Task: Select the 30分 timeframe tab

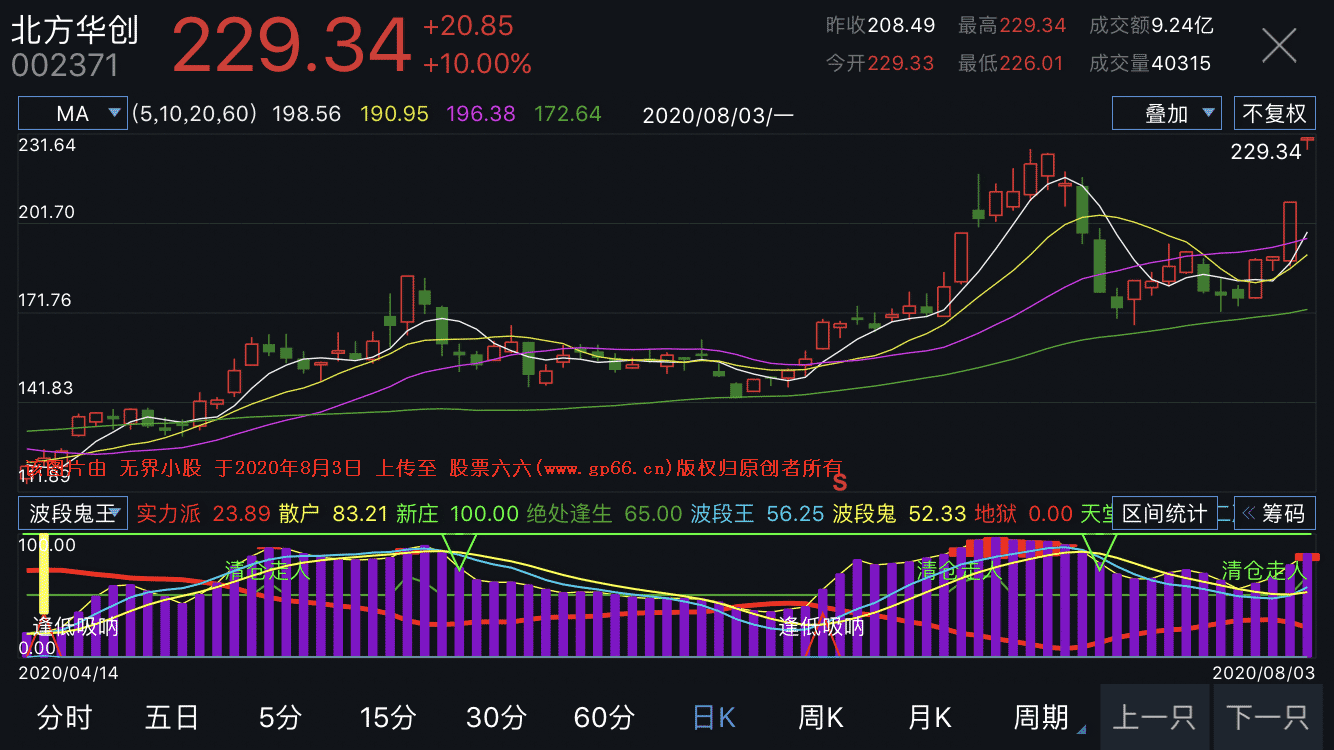Action: point(496,717)
